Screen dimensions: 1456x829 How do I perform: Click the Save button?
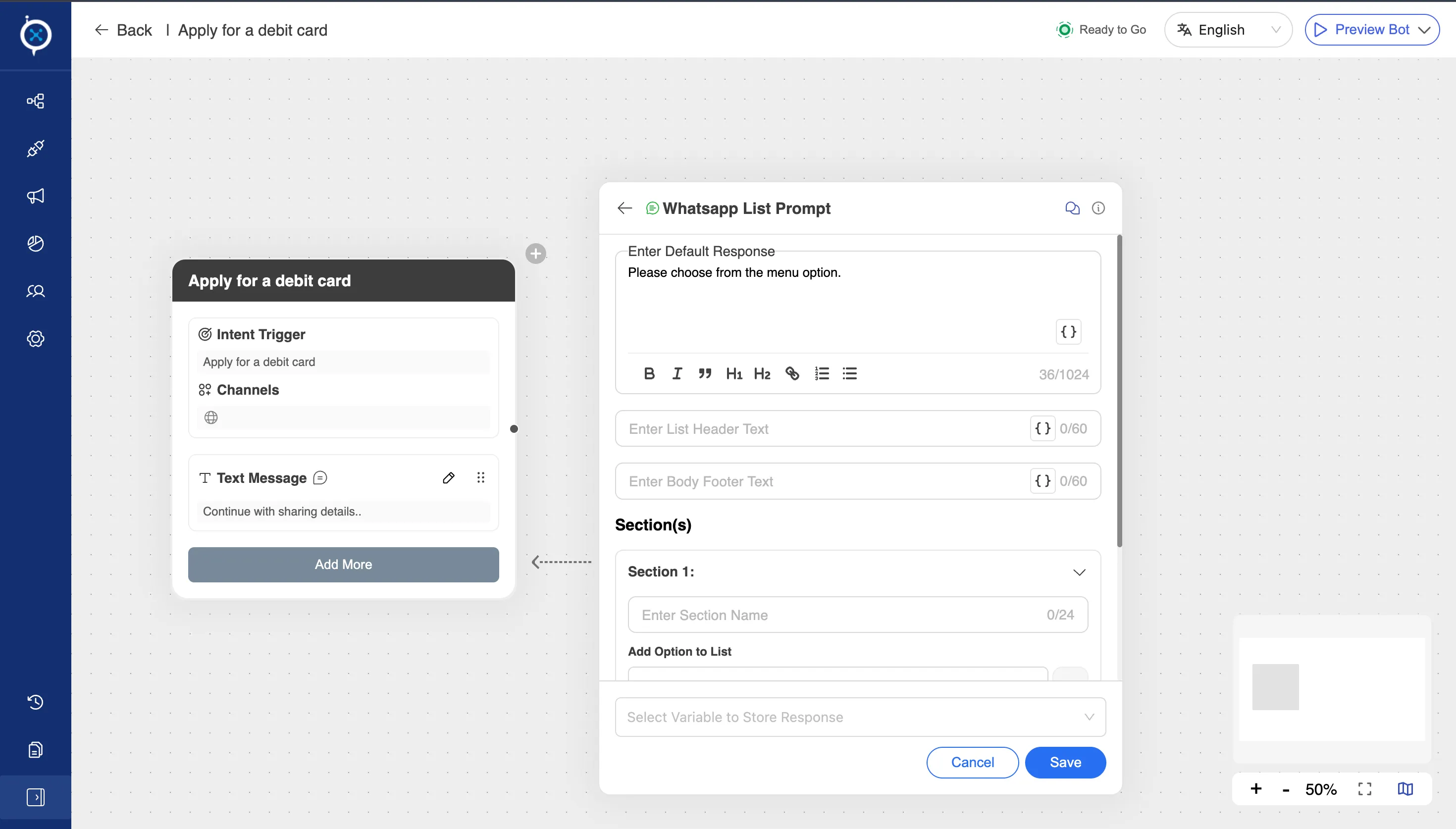click(1065, 762)
